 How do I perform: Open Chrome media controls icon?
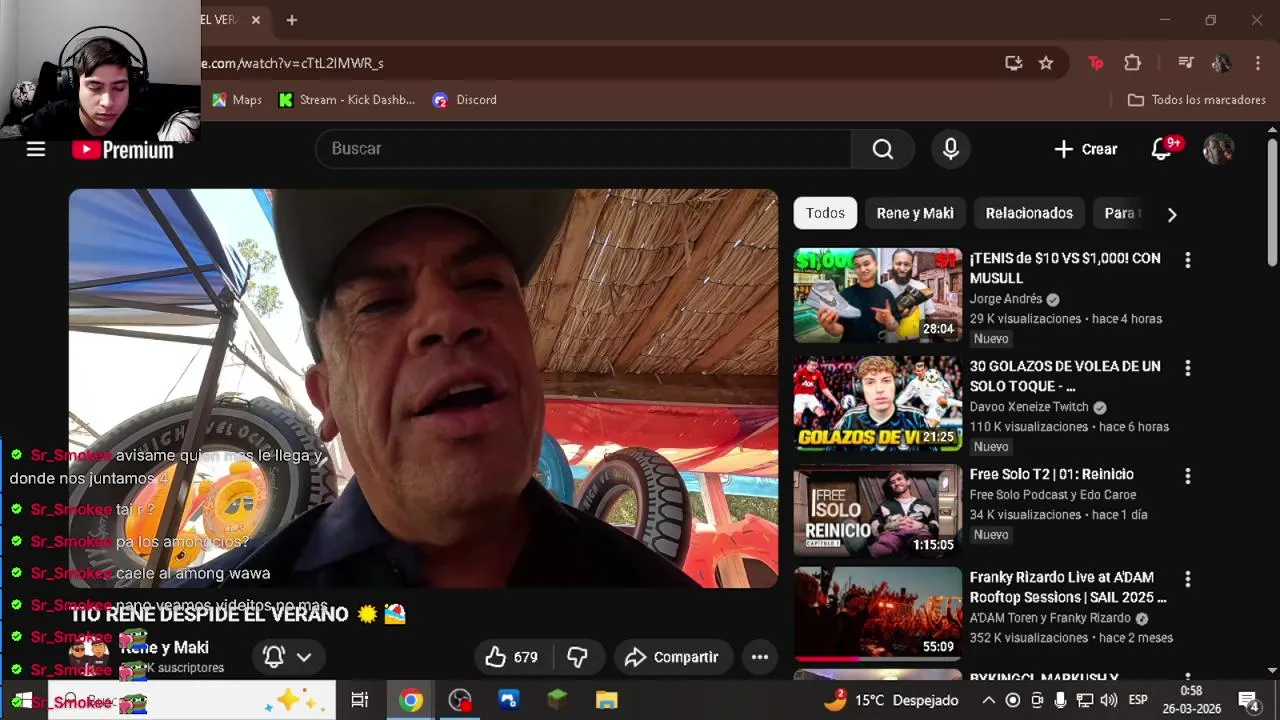[x=1186, y=63]
